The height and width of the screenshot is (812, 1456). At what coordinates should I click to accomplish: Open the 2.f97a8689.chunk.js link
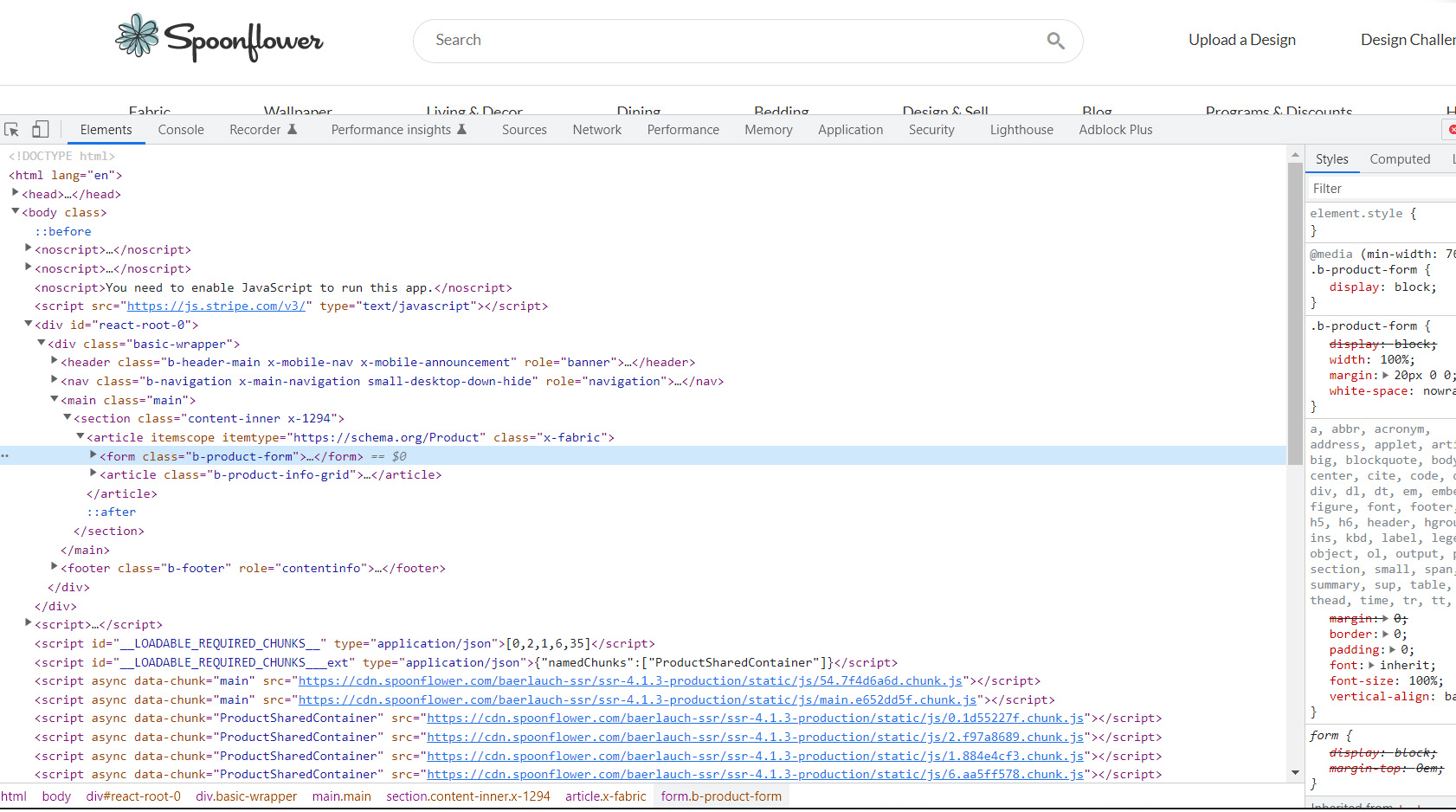756,738
